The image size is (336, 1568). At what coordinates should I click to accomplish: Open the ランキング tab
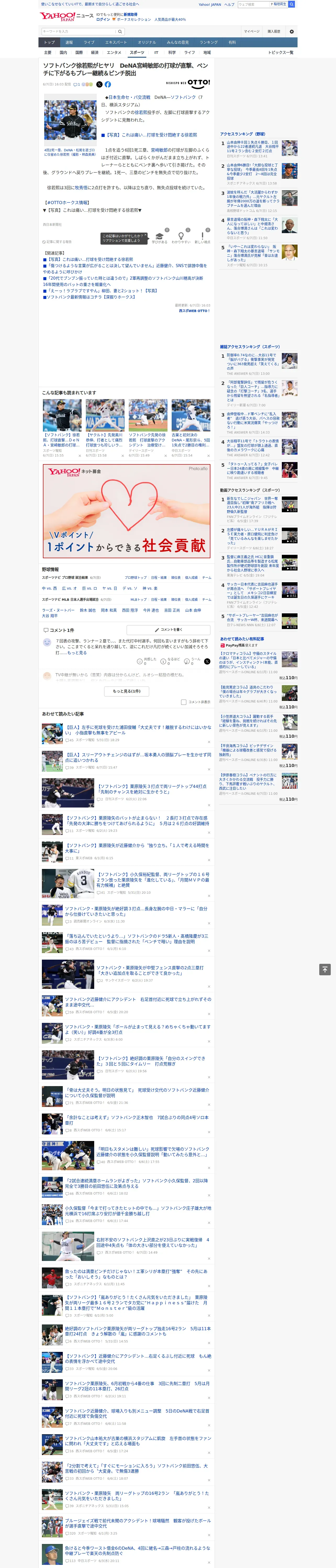209,43
